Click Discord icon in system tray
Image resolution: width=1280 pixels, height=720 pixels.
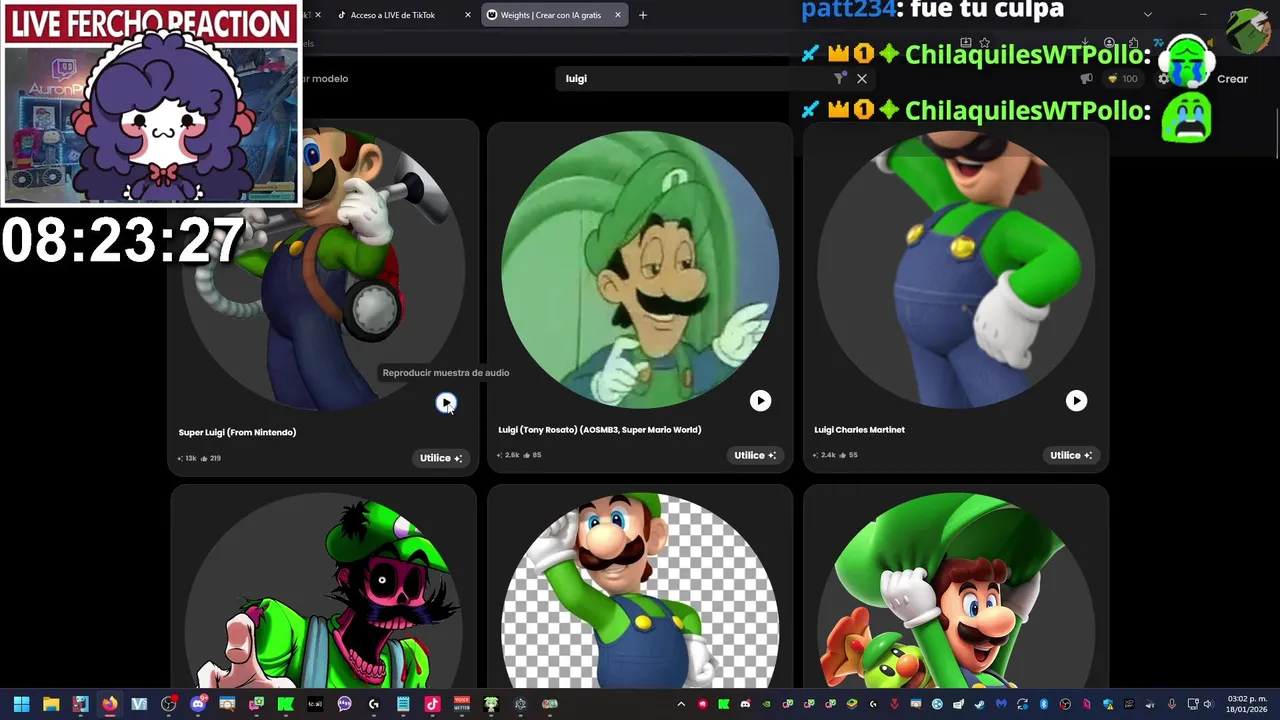click(745, 704)
